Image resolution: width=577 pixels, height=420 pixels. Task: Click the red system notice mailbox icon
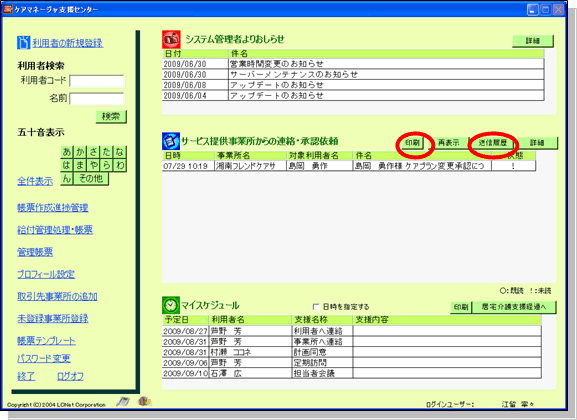171,39
